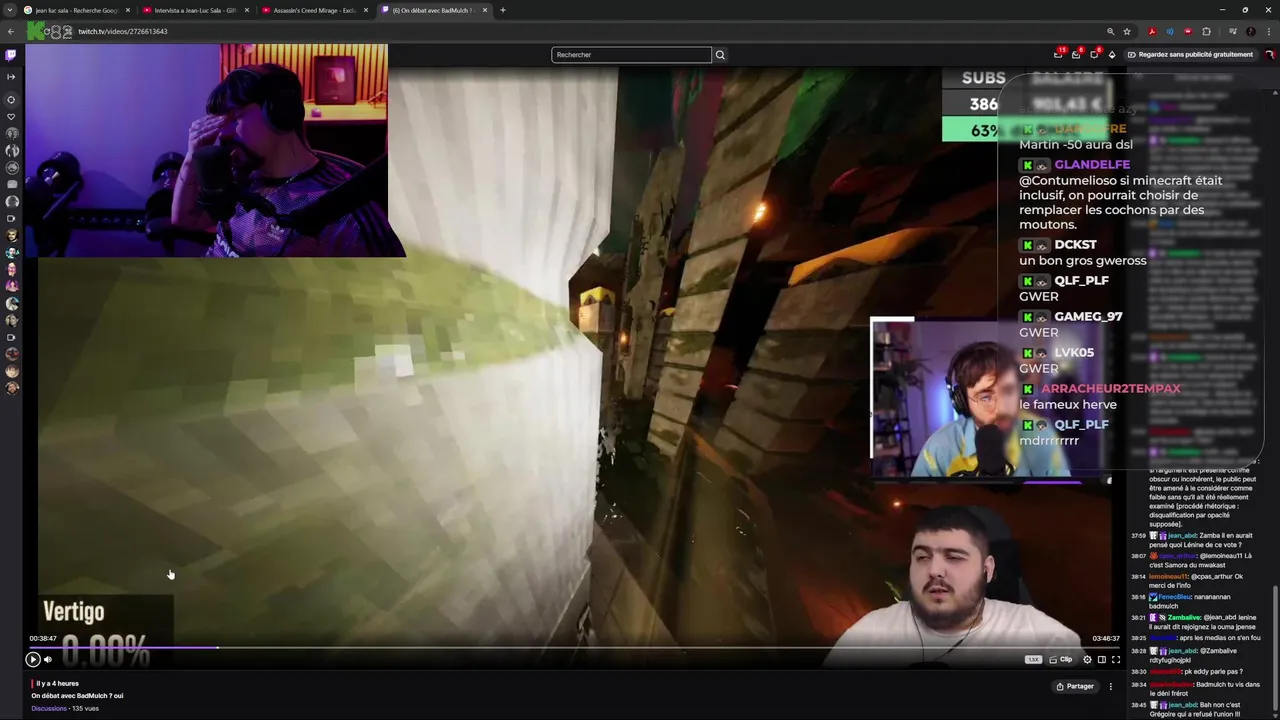Open Twitch user avatar menu
Viewport: 1280px width, 720px height.
pos(1269,54)
